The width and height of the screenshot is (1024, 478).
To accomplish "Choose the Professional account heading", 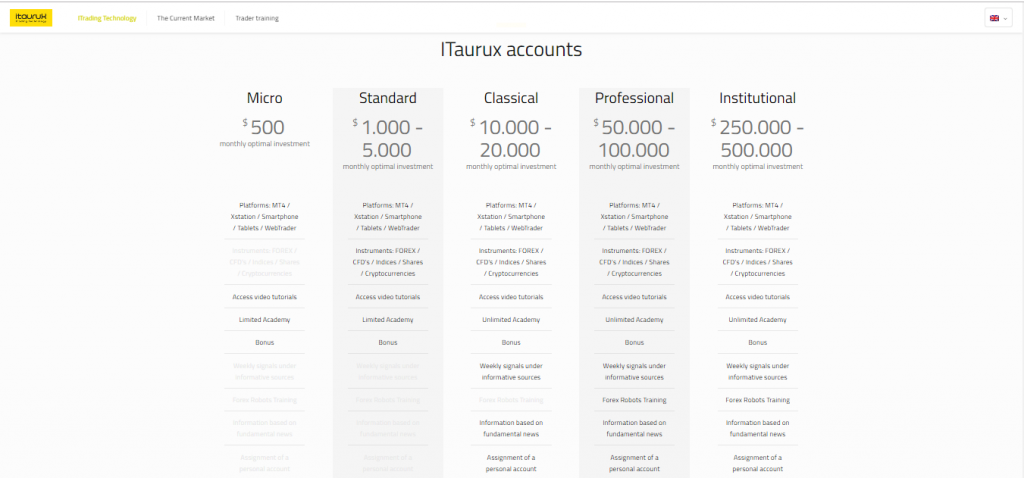I will (x=634, y=98).
